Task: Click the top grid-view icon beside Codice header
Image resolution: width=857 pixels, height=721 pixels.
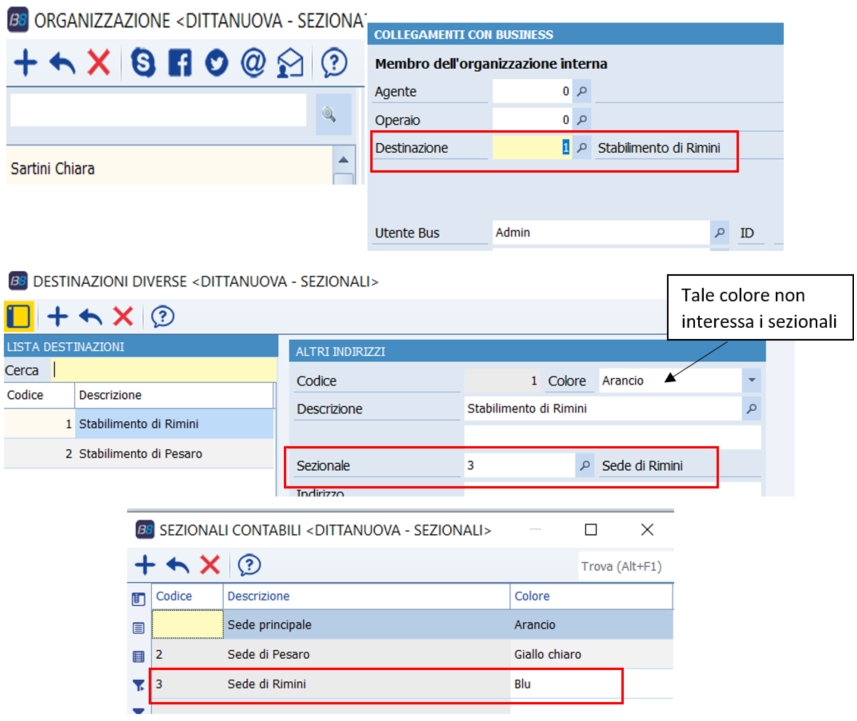Action: coord(139,599)
